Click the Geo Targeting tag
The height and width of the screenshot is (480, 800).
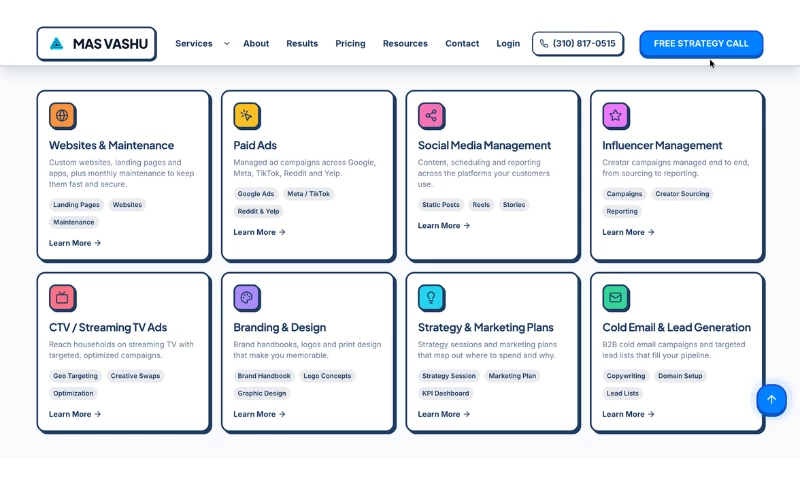pyautogui.click(x=76, y=376)
